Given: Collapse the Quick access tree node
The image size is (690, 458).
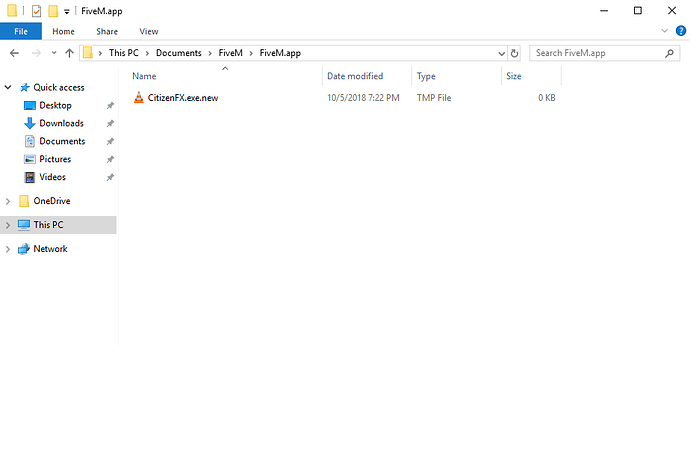Looking at the screenshot, I should pyautogui.click(x=8, y=87).
